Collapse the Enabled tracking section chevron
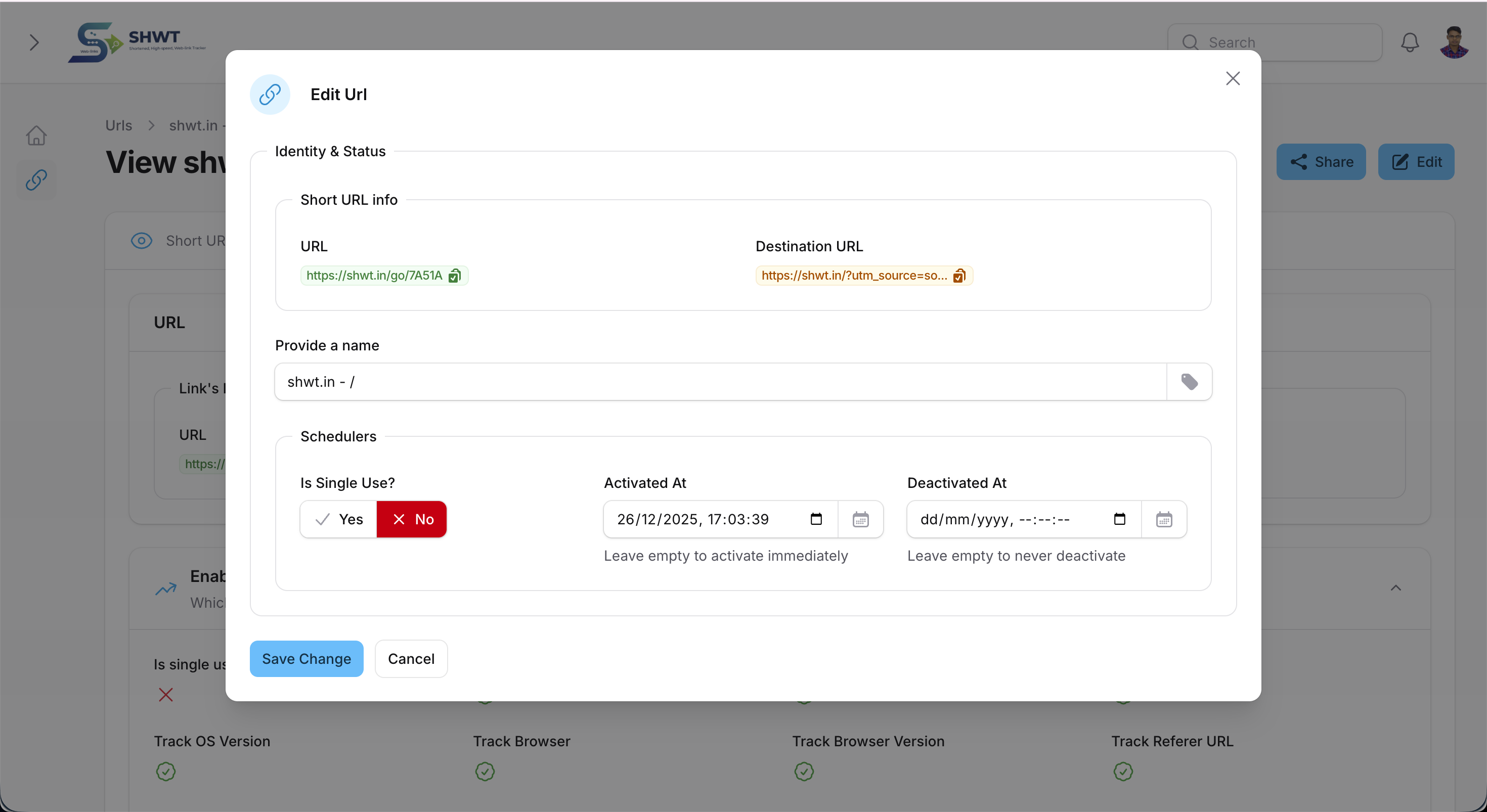 tap(1395, 588)
